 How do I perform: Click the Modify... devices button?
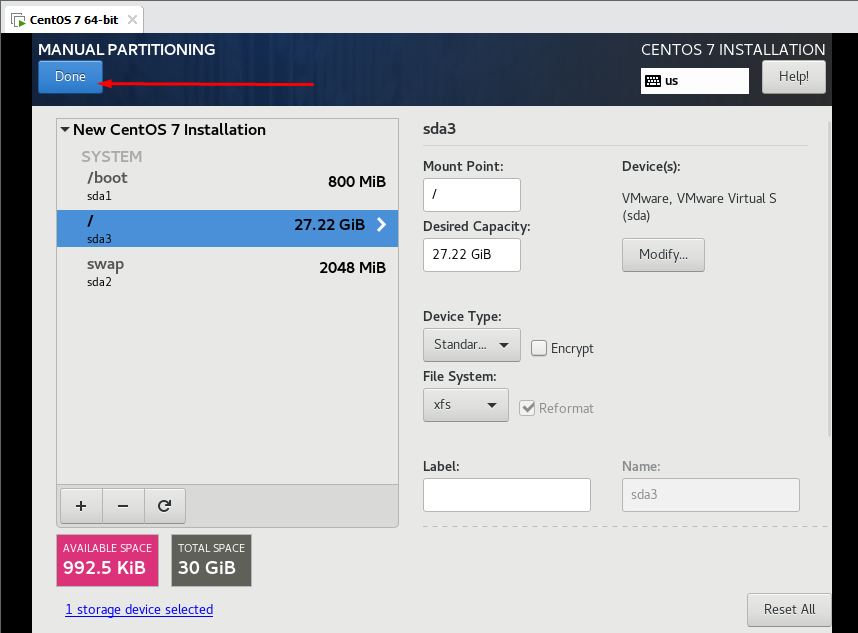[663, 254]
